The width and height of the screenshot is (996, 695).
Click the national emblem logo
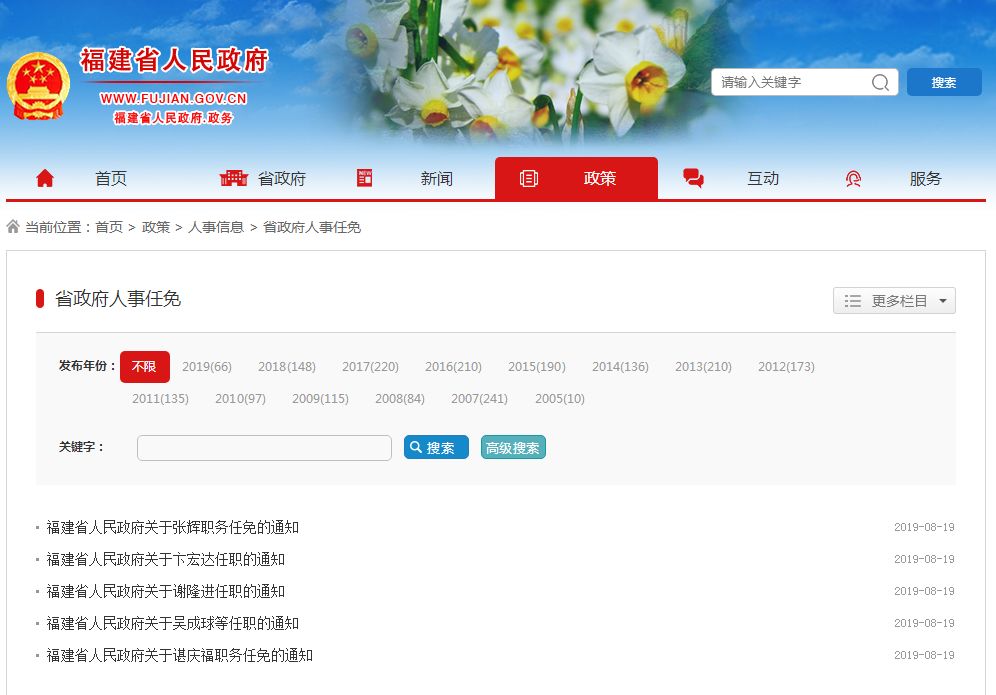coord(38,86)
